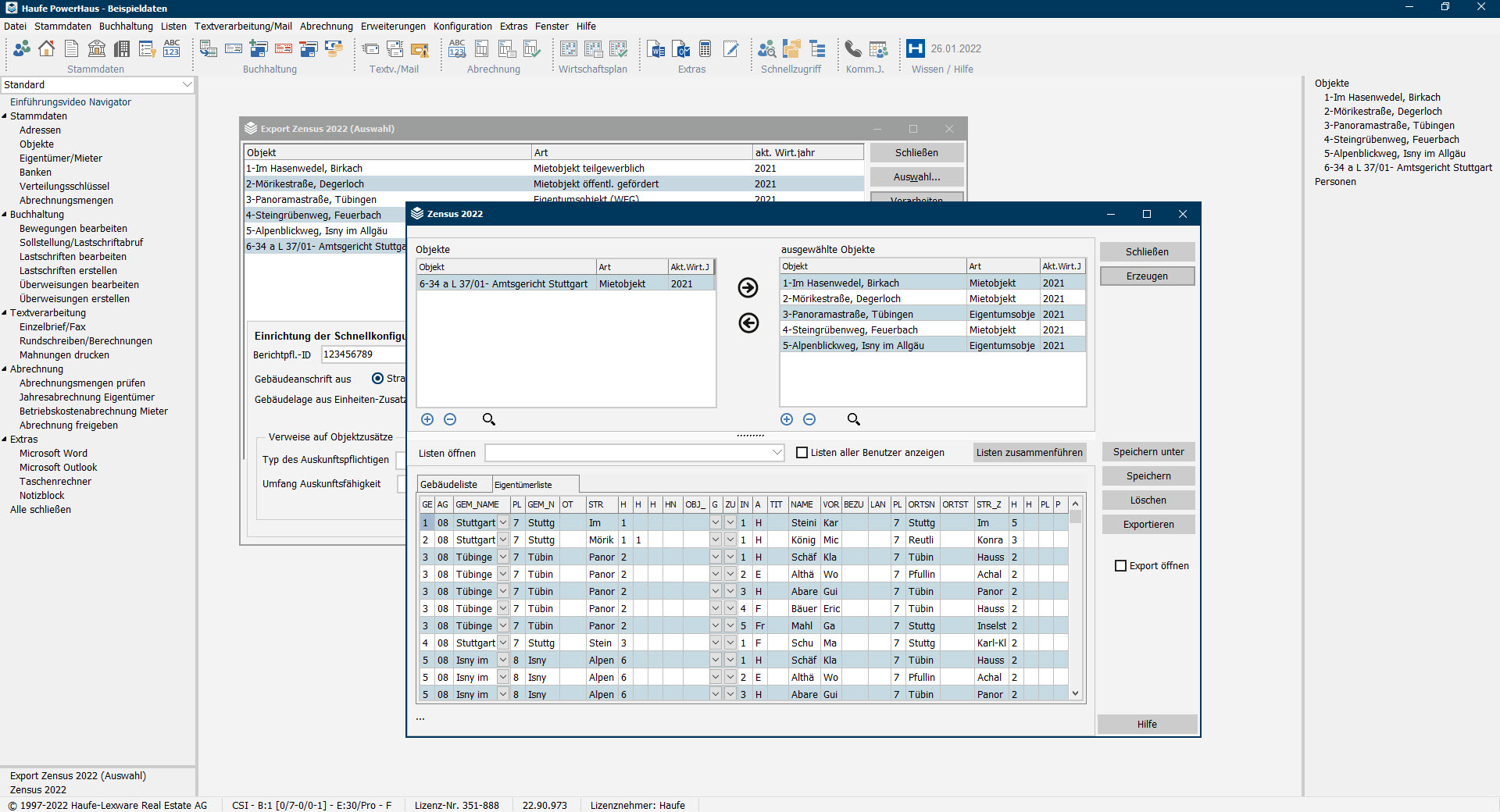Click the house Objekte toolbar icon
The image size is (1500, 812).
[47, 48]
